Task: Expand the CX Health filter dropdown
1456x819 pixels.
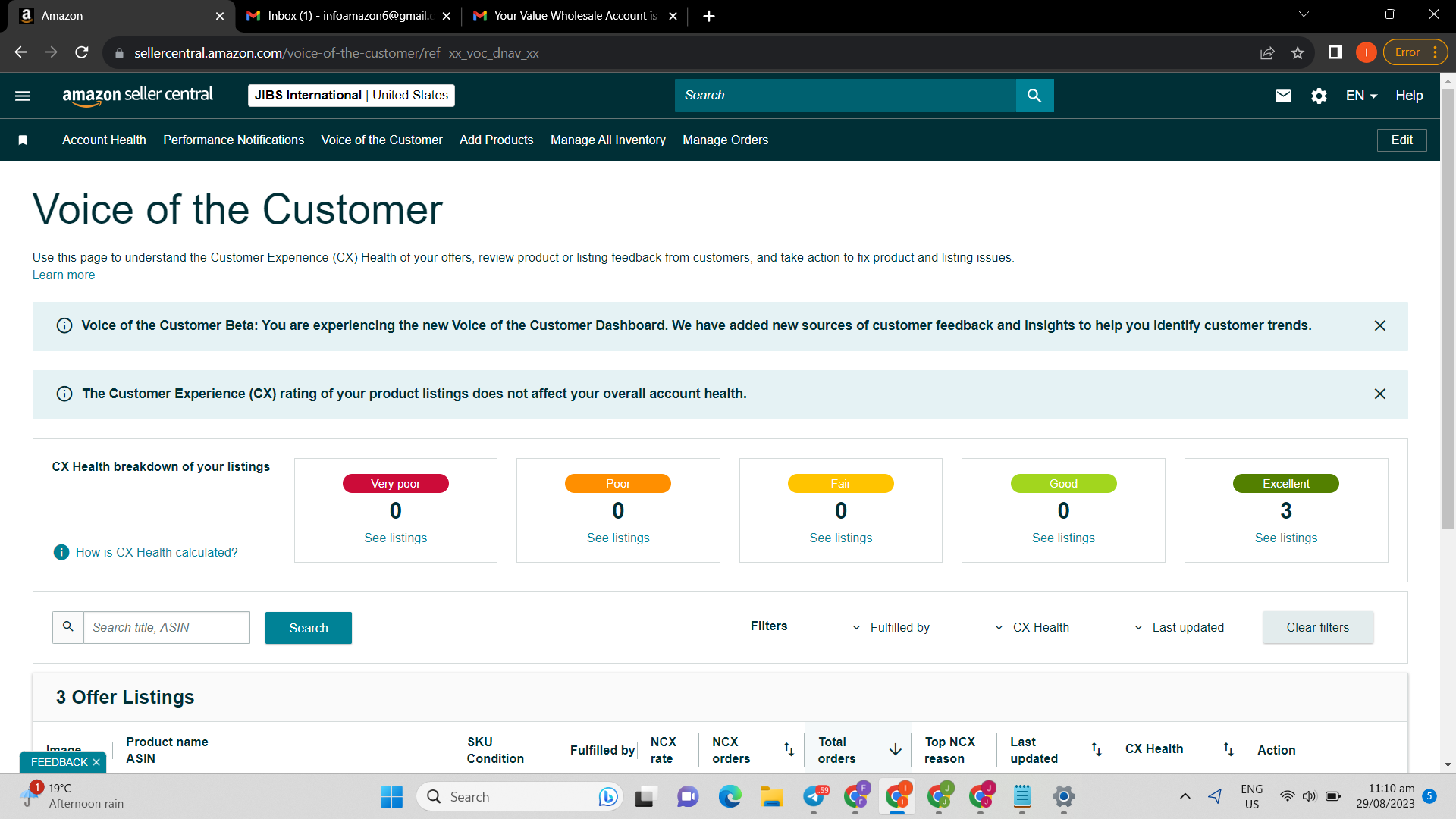Action: [1031, 627]
